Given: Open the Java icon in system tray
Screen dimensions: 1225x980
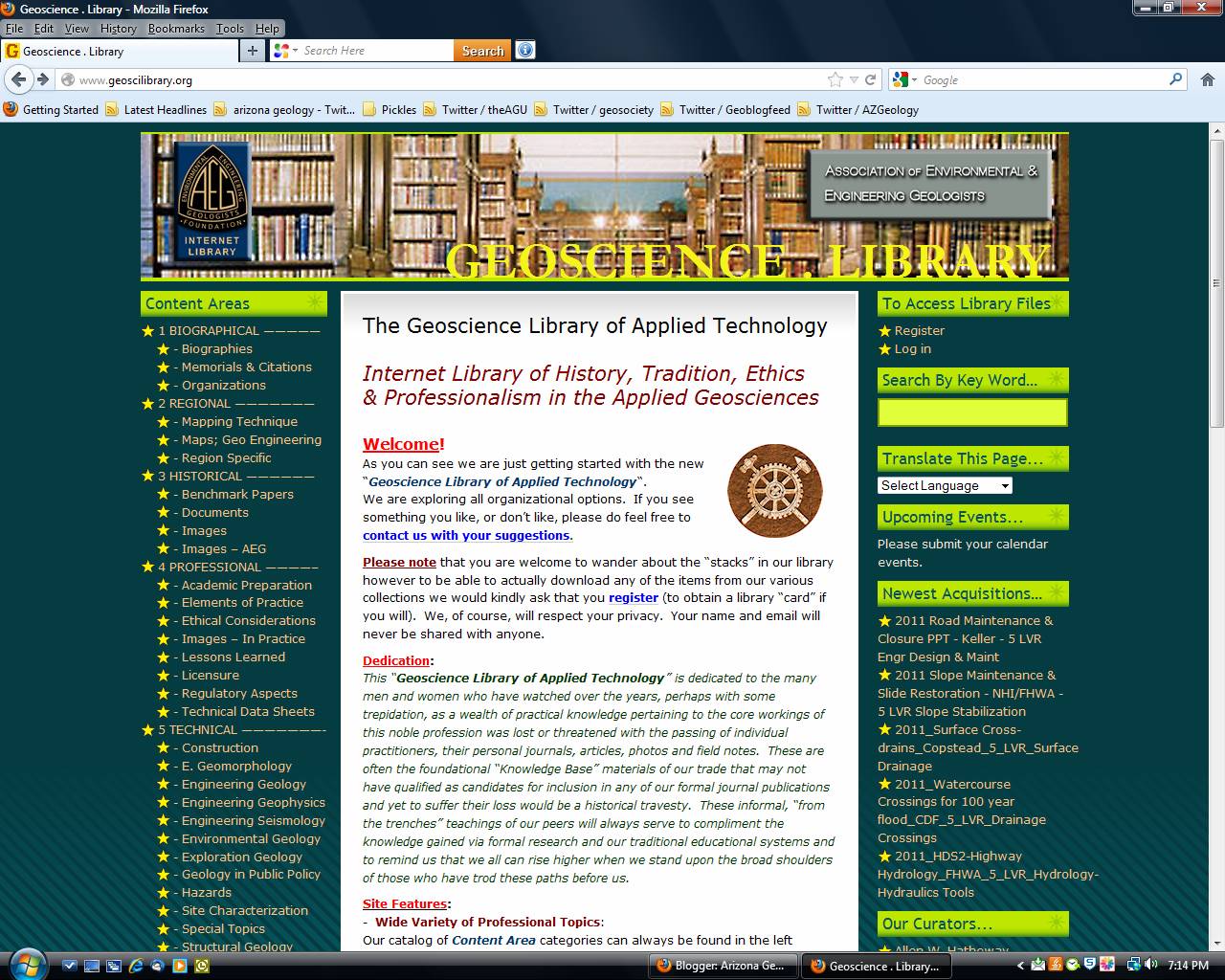Looking at the screenshot, I should point(1055,965).
